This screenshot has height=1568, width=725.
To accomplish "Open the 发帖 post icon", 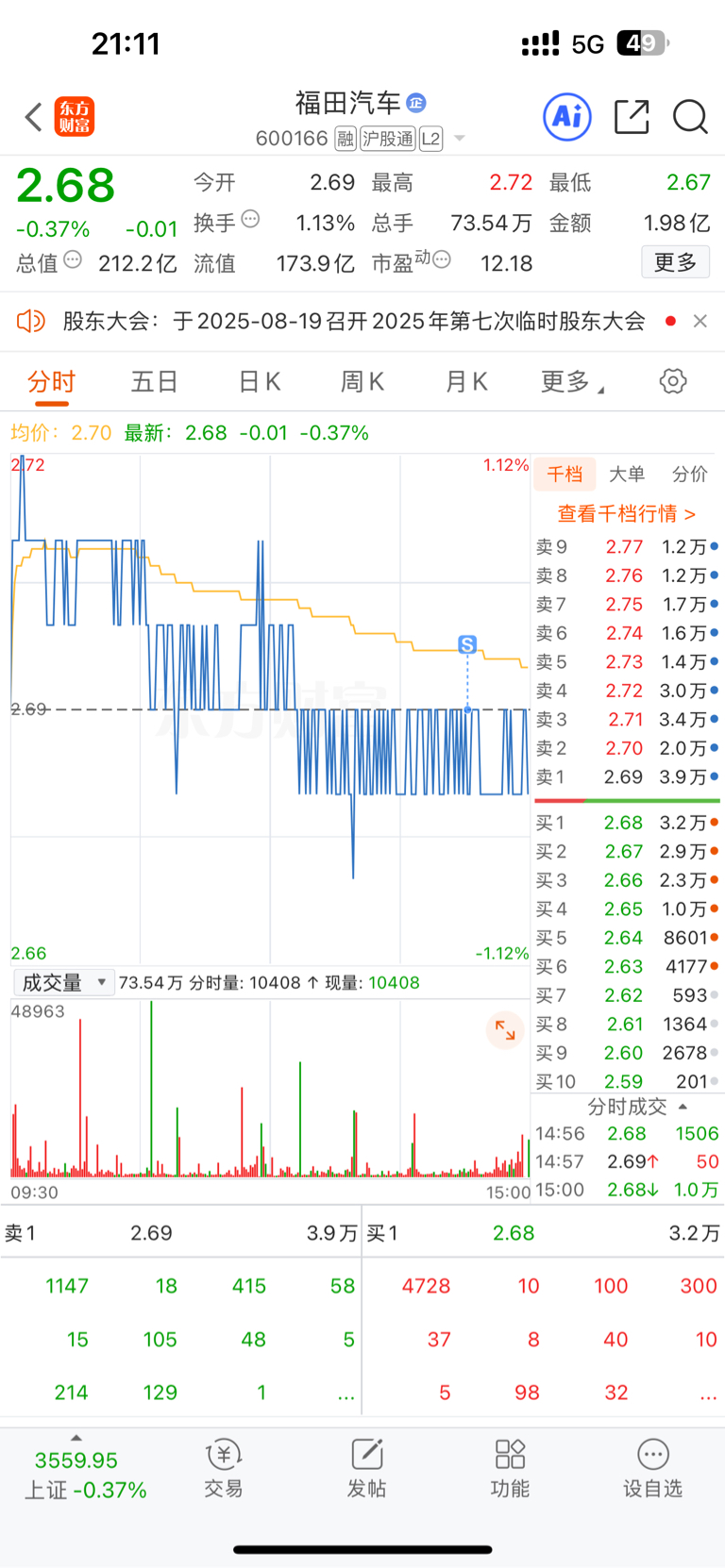I will tap(366, 1470).
